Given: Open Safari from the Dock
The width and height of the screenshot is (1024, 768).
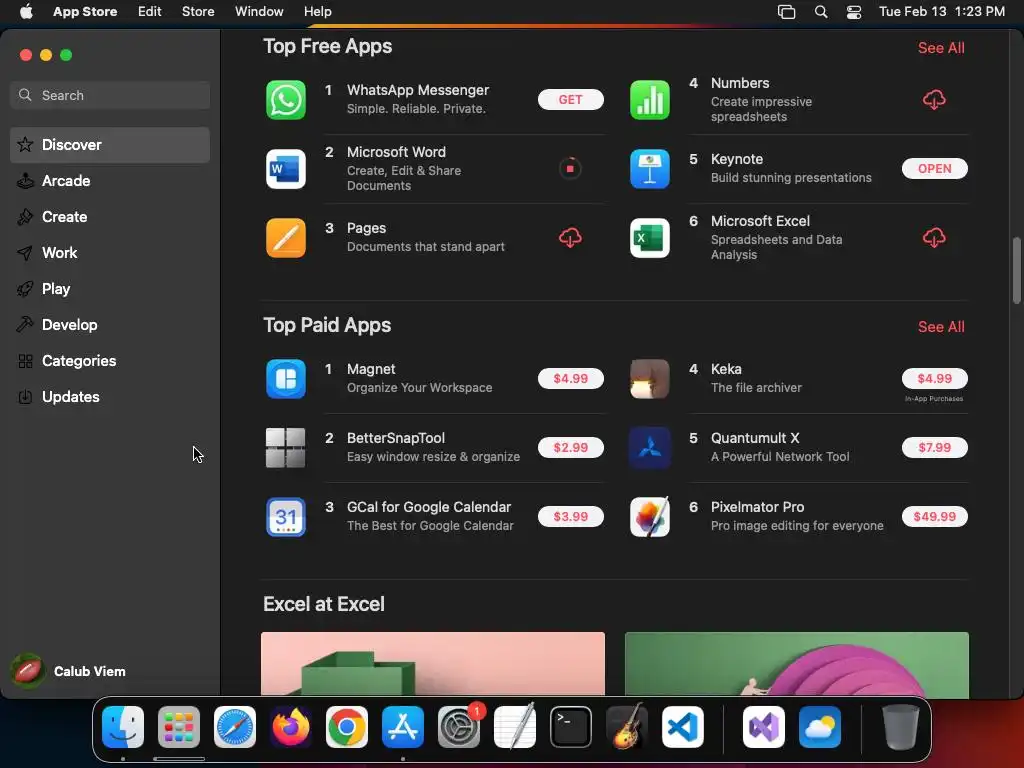Looking at the screenshot, I should 235,727.
